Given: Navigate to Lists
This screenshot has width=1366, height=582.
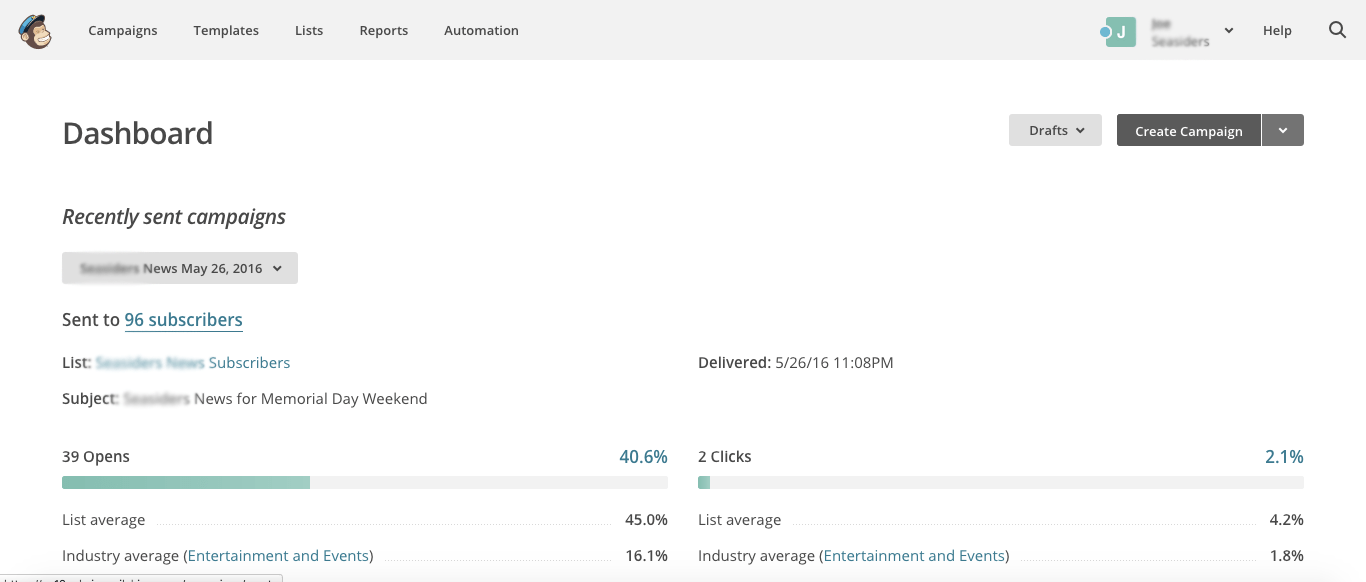Looking at the screenshot, I should (x=309, y=31).
